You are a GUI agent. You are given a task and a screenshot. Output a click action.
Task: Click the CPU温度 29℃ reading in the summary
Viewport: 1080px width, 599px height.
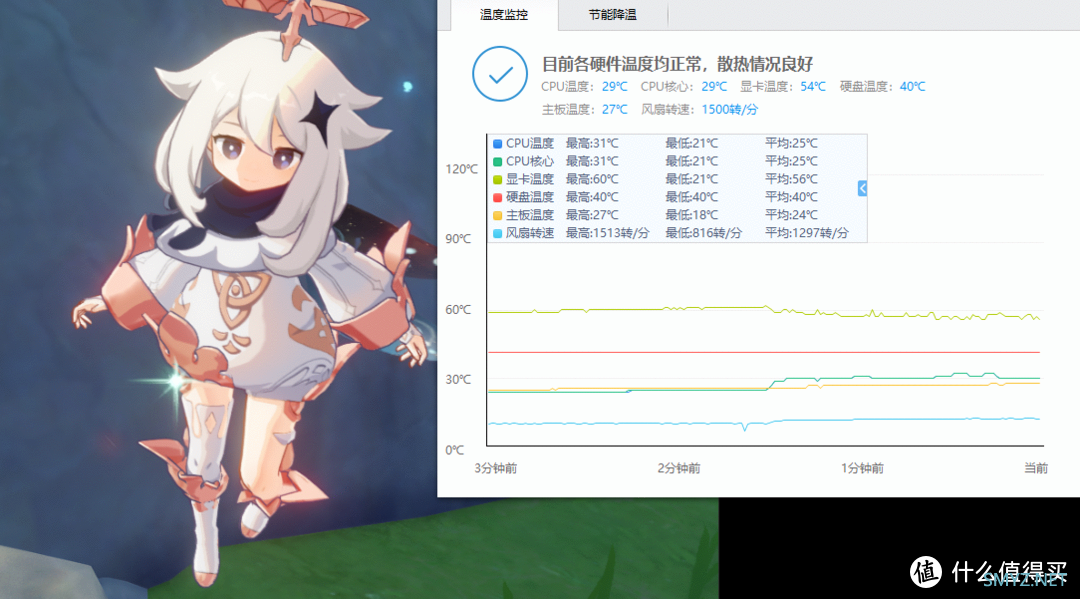[614, 87]
